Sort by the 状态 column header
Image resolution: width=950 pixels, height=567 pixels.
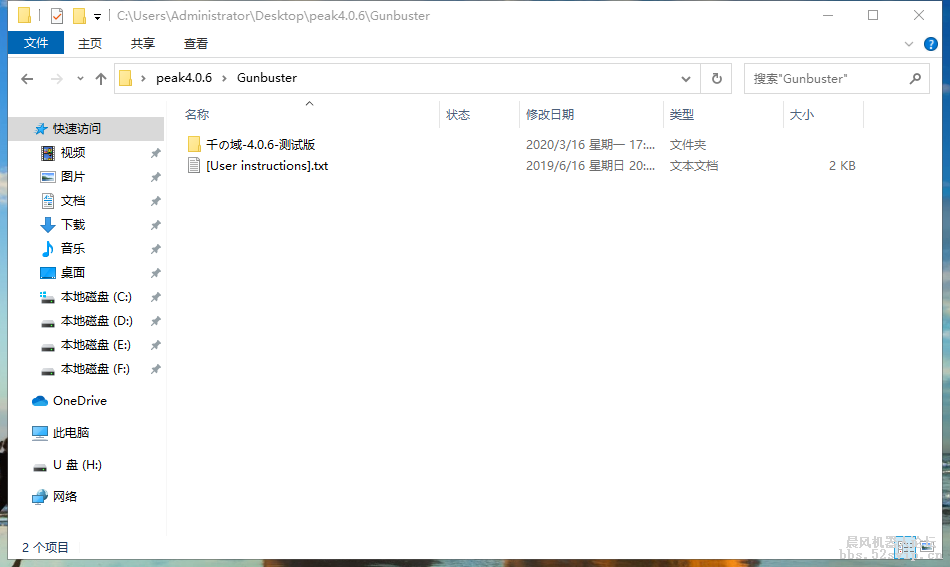click(458, 114)
